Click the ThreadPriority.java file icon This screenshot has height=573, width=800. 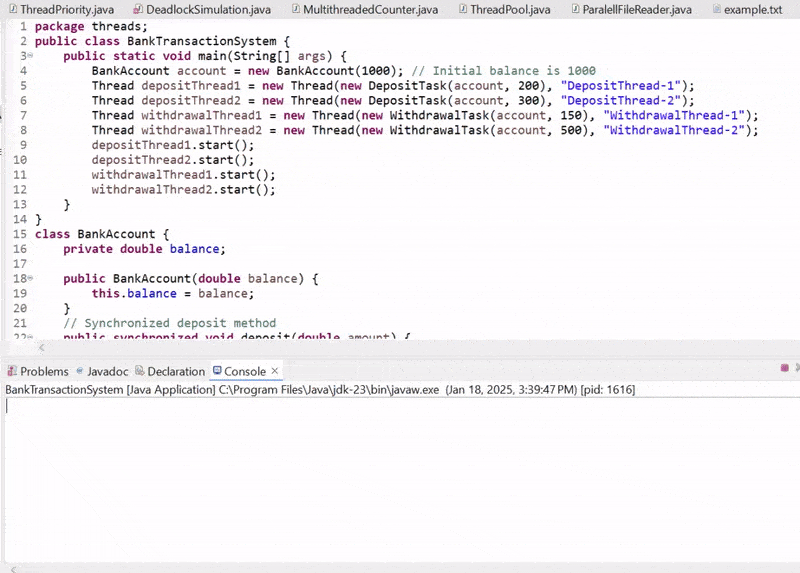click(13, 9)
